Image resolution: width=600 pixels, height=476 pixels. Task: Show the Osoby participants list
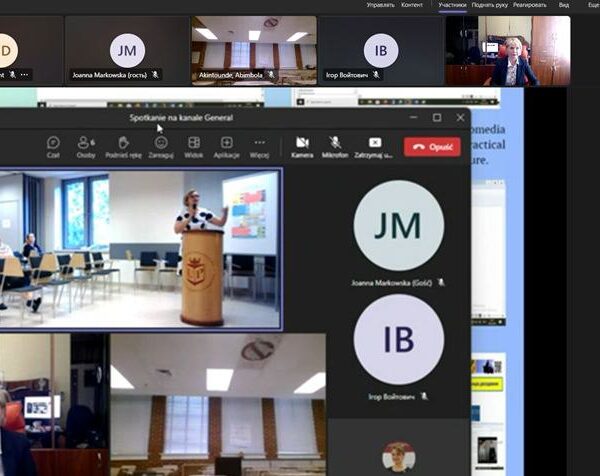(86, 146)
